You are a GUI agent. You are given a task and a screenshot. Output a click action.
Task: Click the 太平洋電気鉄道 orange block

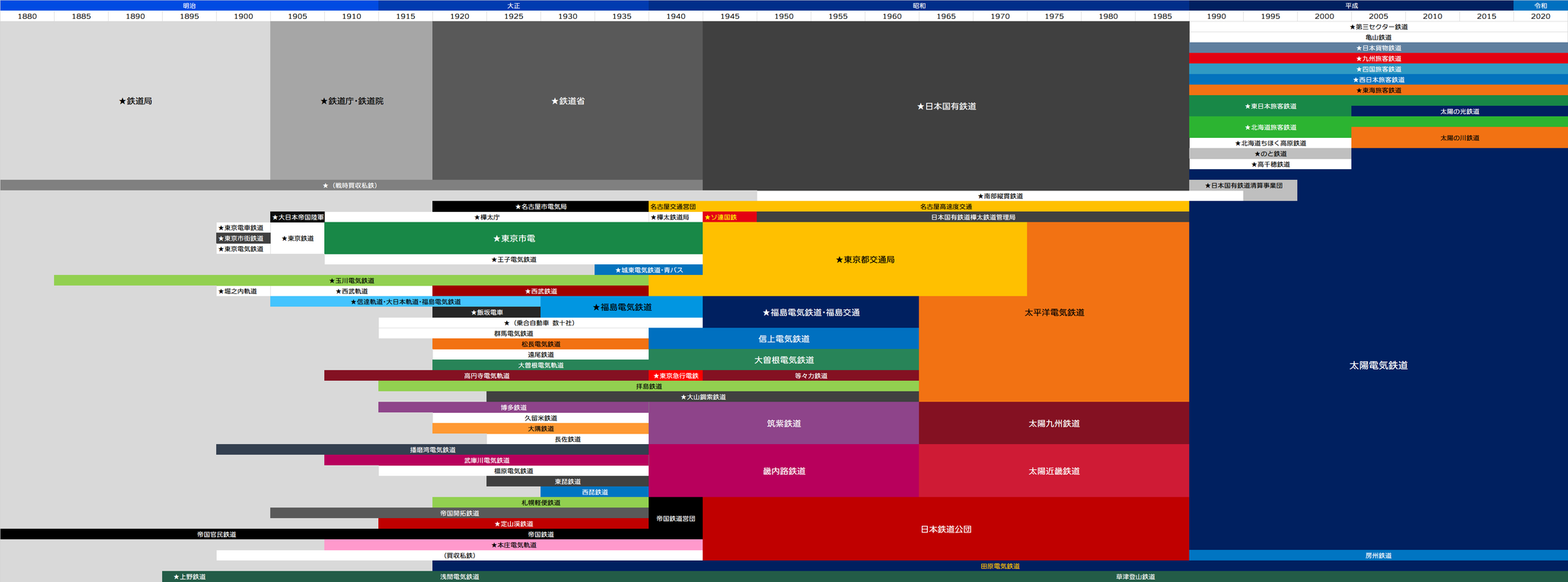(x=1053, y=312)
